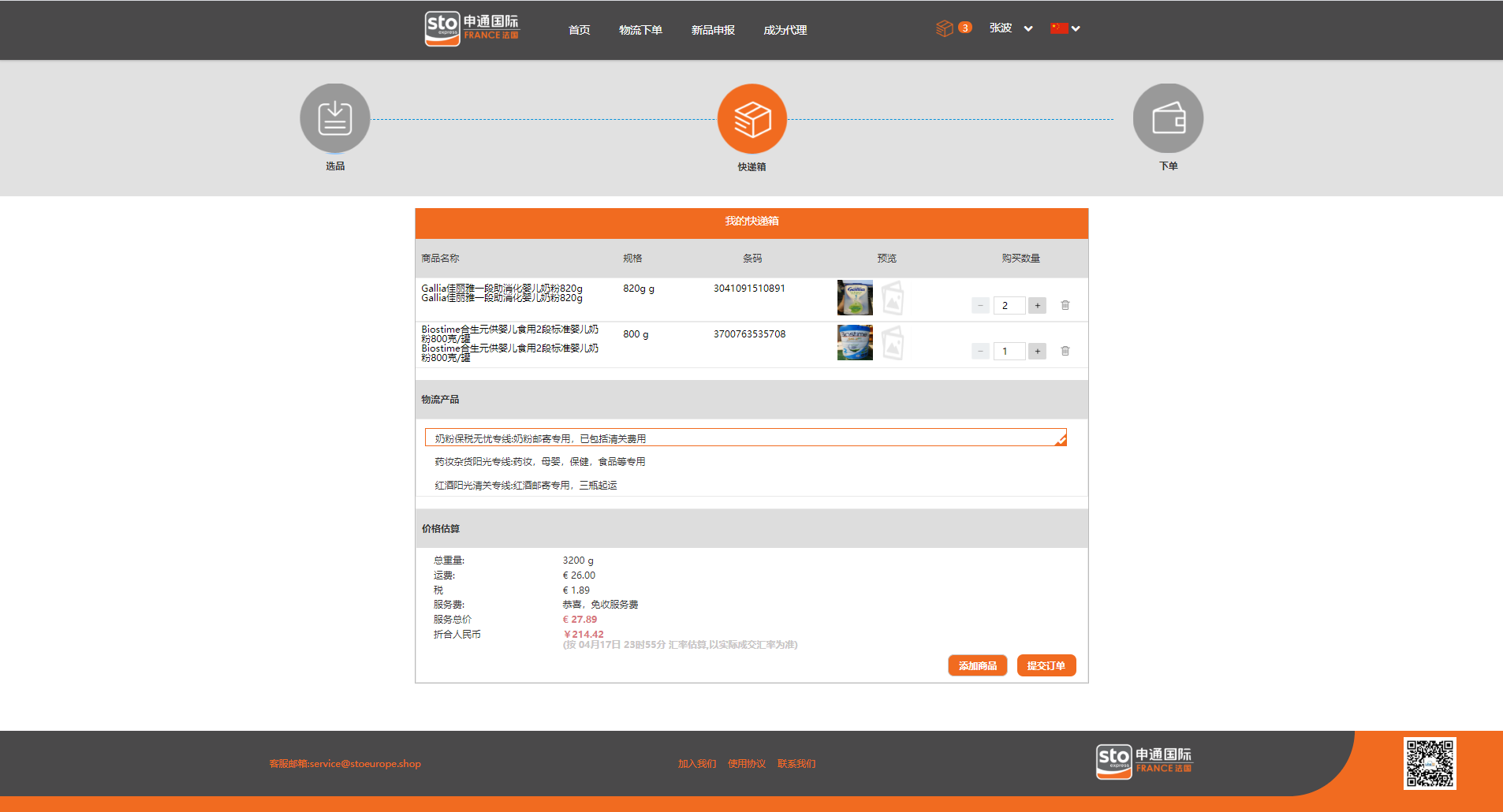Click the 800 g specification cell

[636, 334]
